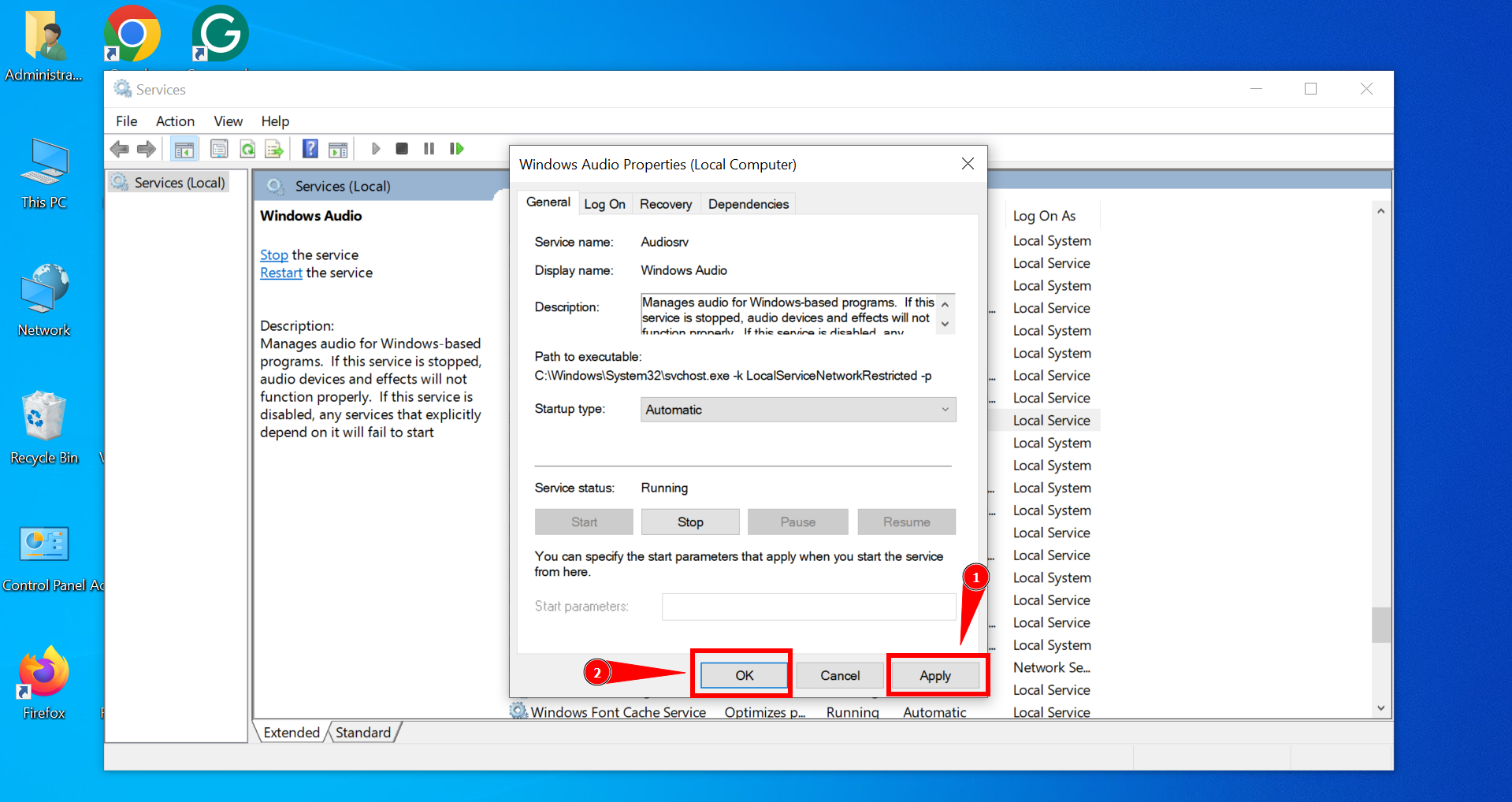Toggle the Show/Hide Action Pane toolbar icon
The image size is (1512, 802).
338,148
